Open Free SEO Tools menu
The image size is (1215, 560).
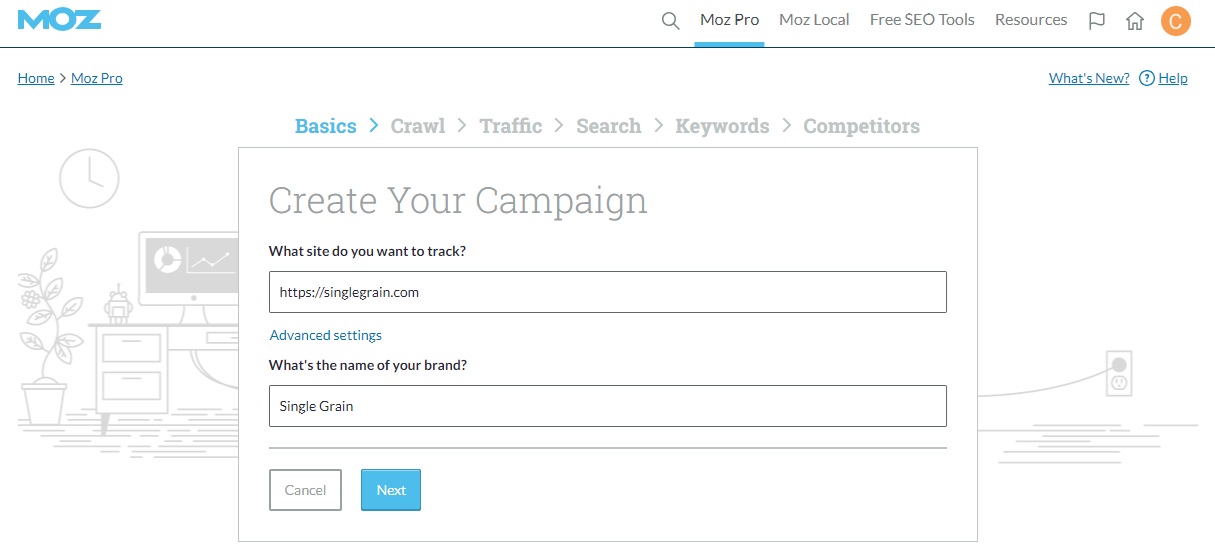[x=922, y=20]
